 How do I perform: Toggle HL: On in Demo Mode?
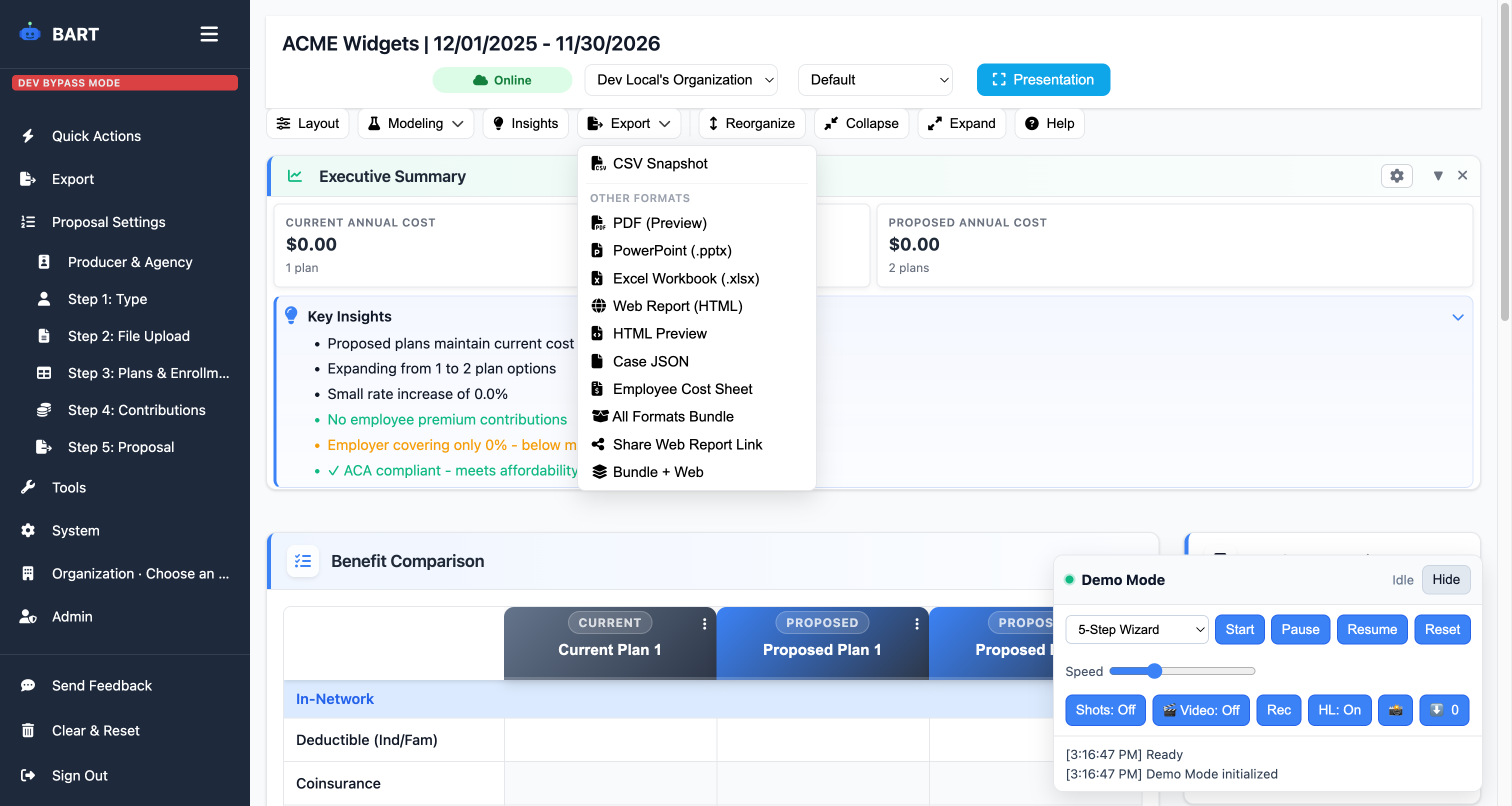coord(1339,710)
